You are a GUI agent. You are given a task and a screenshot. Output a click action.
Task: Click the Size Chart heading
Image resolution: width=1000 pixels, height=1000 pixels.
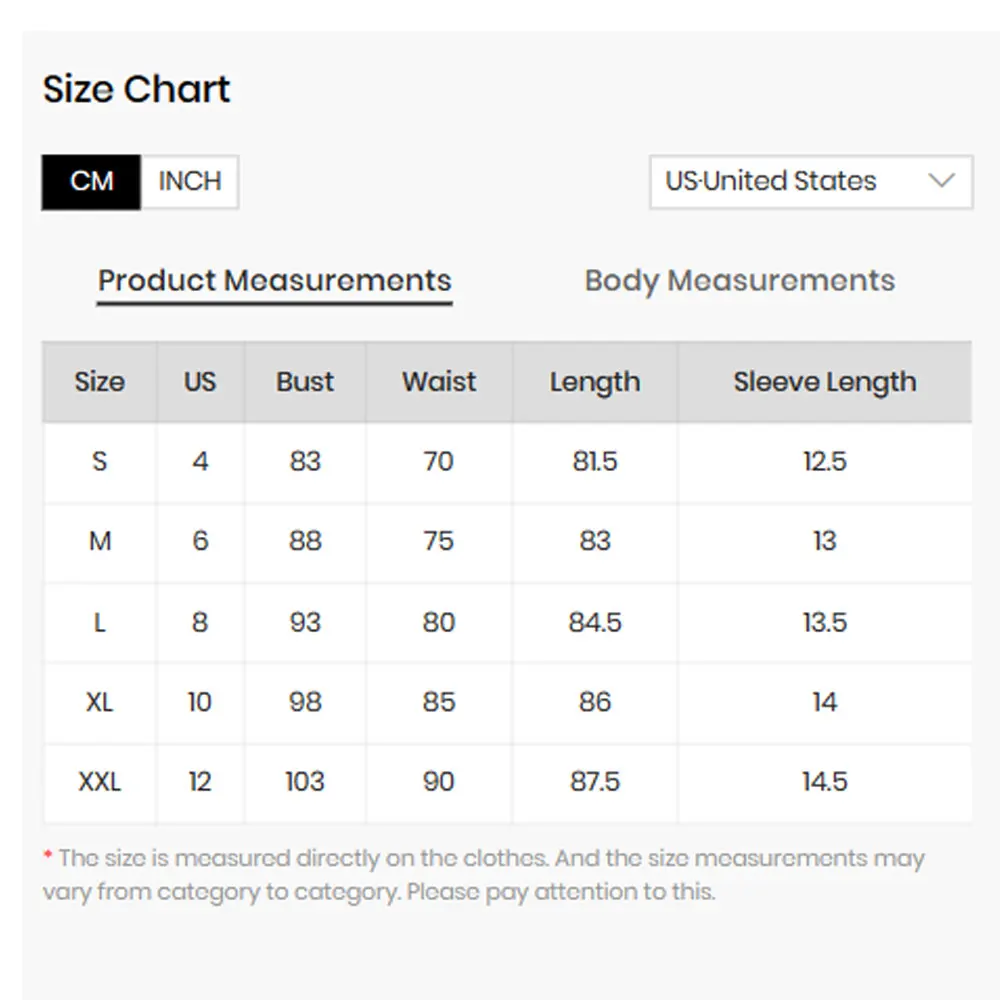click(x=136, y=89)
